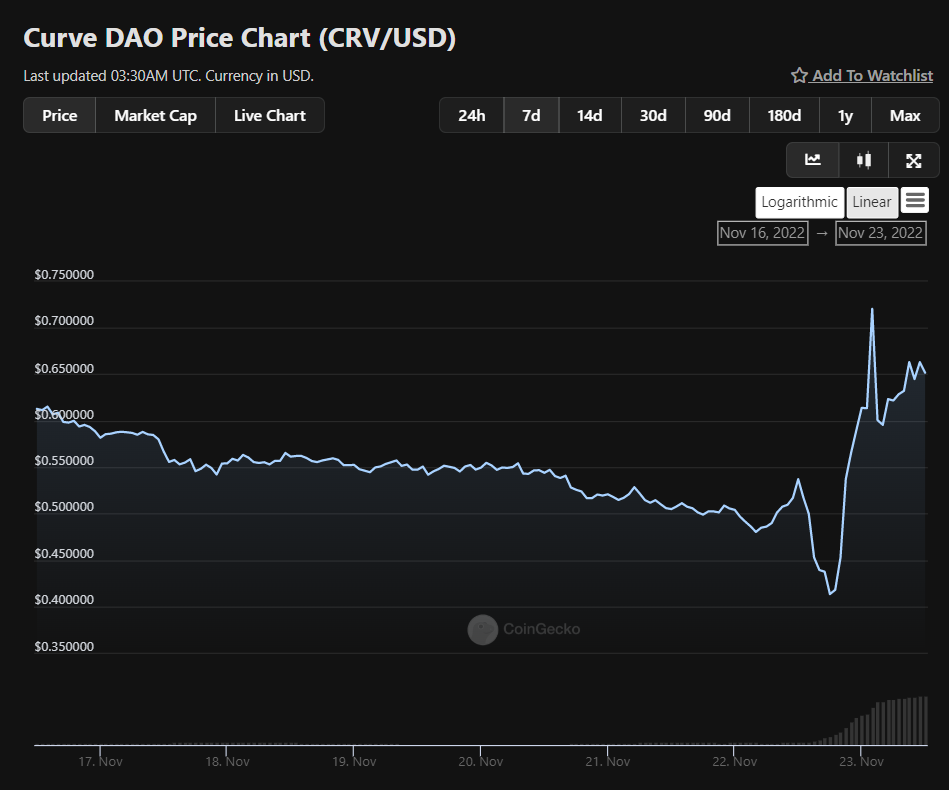Click the 19. Nov date label
The width and height of the screenshot is (949, 790).
pyautogui.click(x=354, y=762)
